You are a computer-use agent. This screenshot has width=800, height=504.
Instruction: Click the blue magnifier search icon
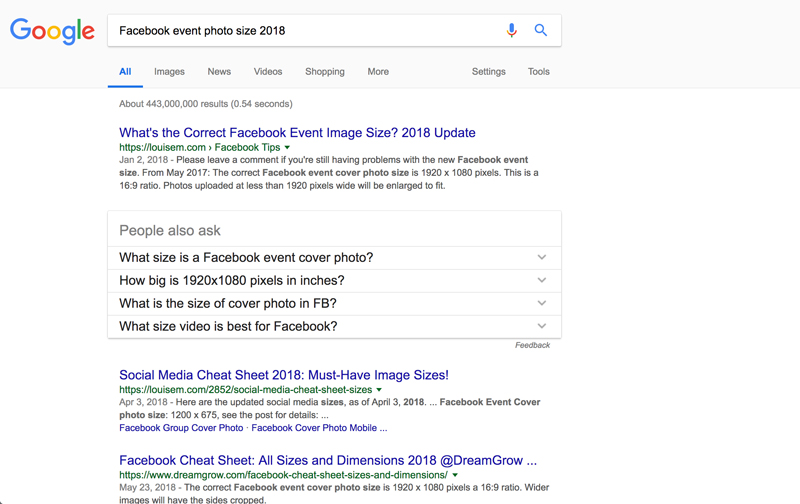[x=540, y=31]
